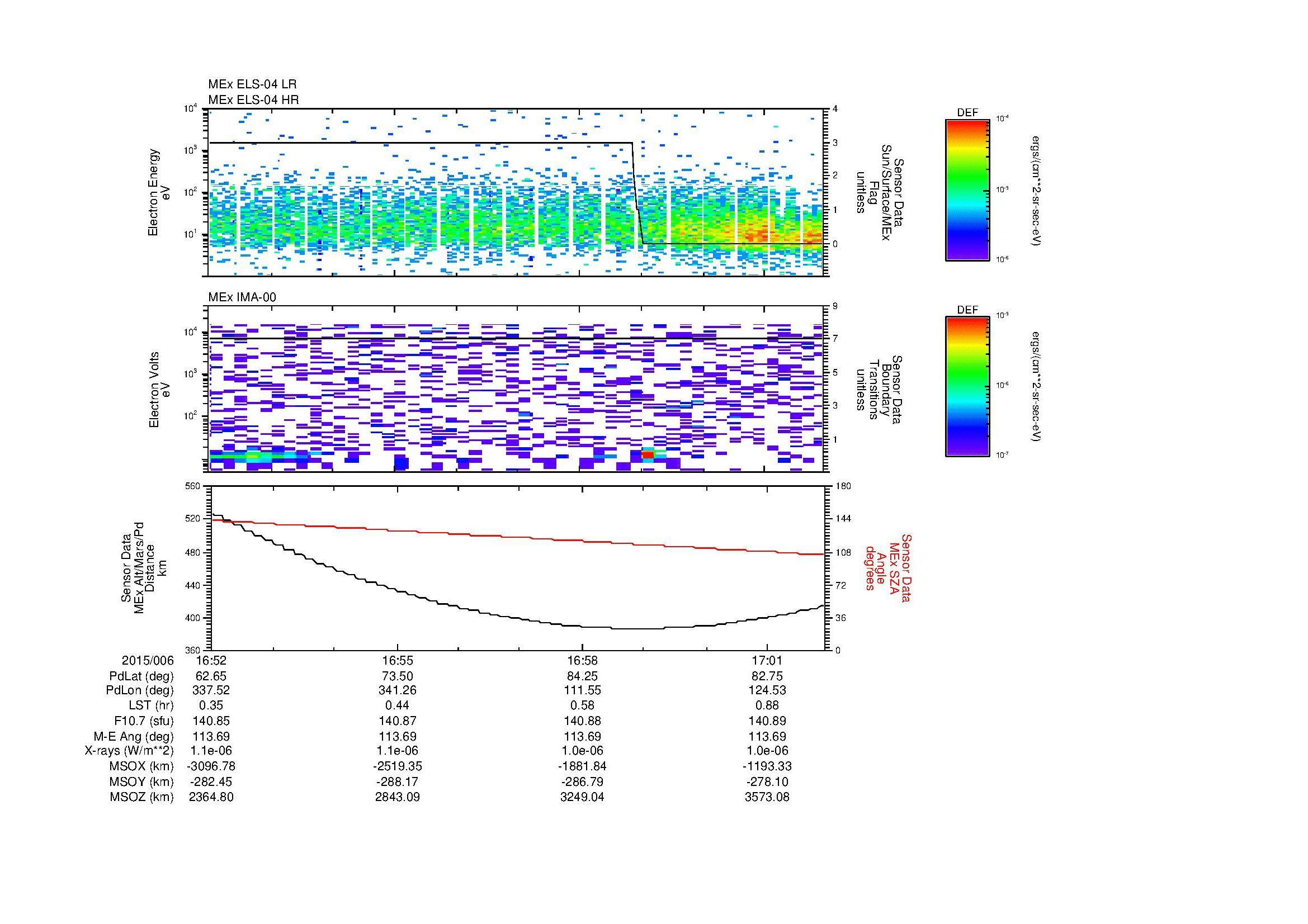
Task: Click the 'M-E Ang (deg)' row label
Action: coord(134,737)
